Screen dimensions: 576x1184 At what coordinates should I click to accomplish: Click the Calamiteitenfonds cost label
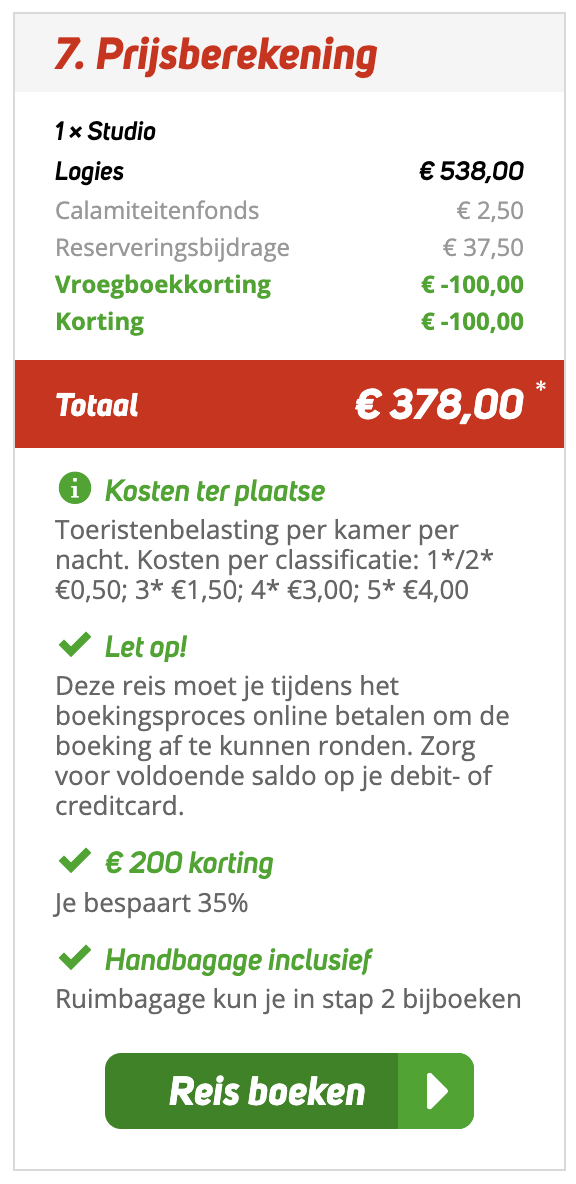click(157, 211)
